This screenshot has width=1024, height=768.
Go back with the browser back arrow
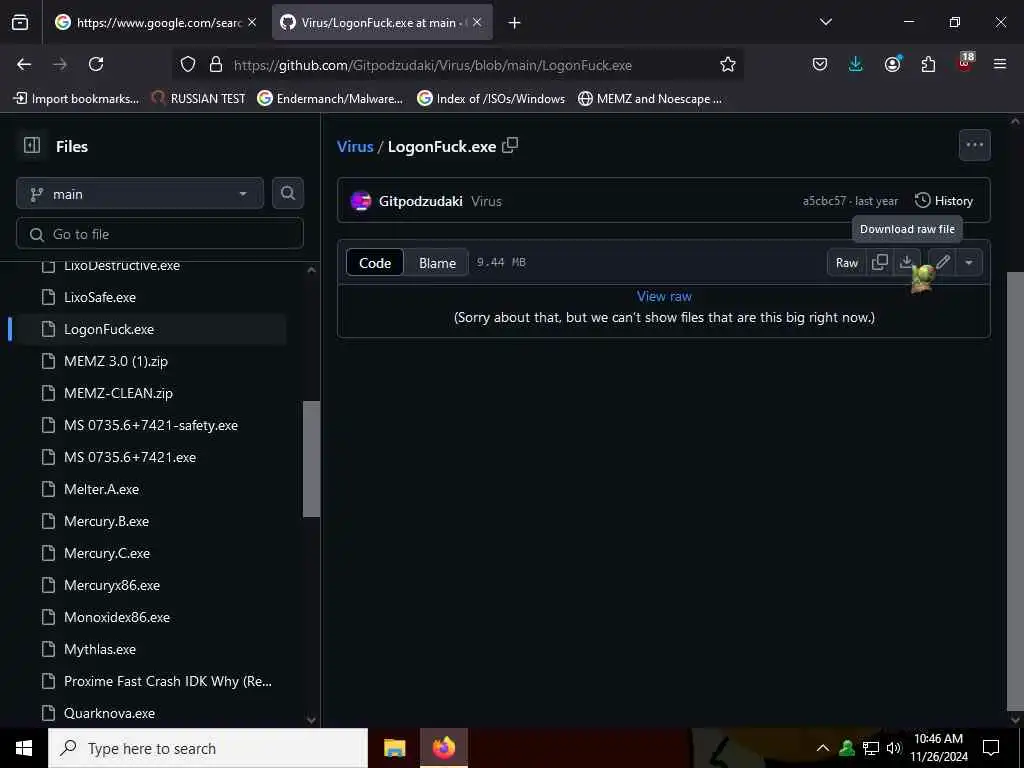[x=24, y=64]
